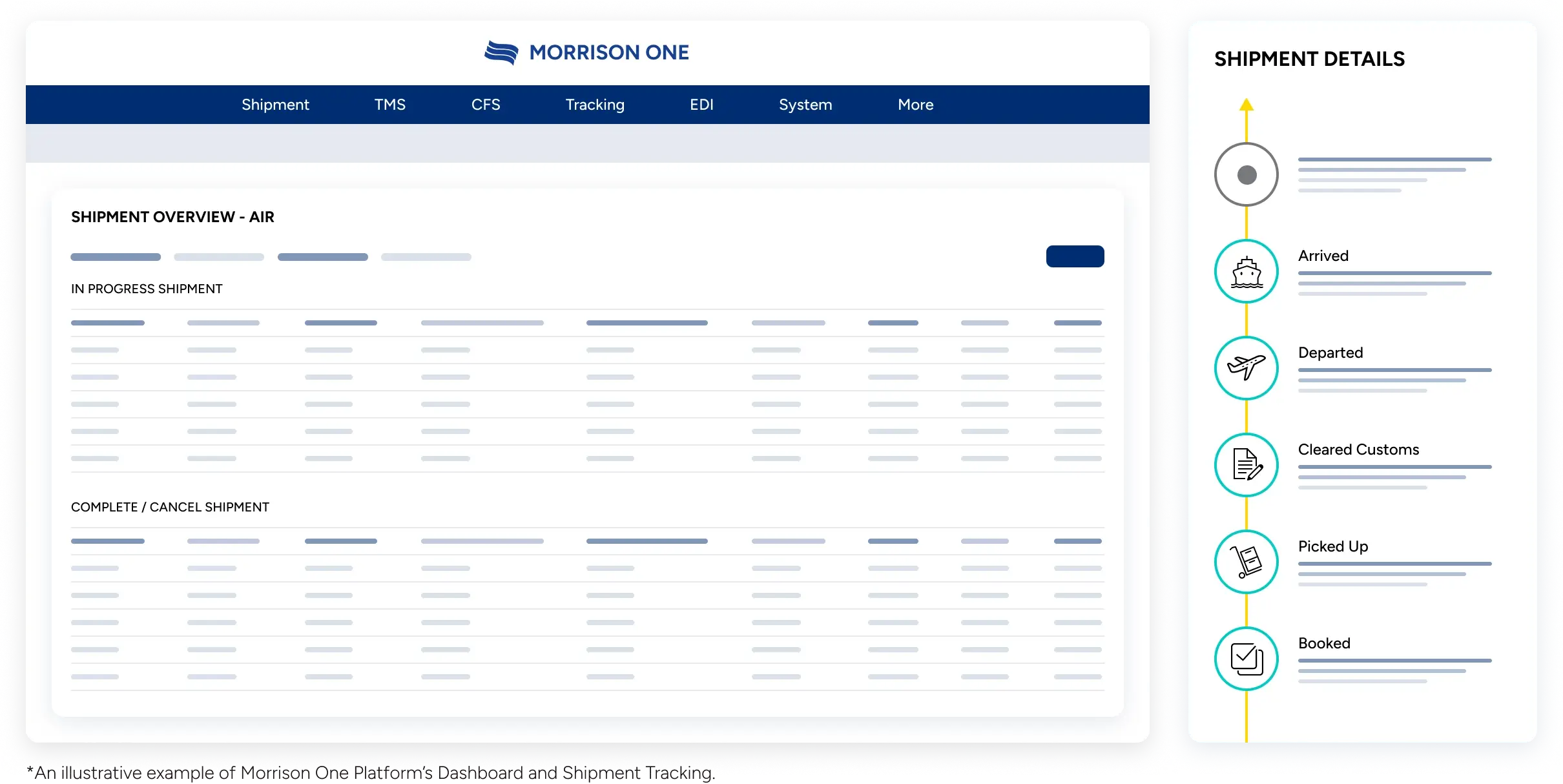The width and height of the screenshot is (1563, 784).
Task: Select the Tracking tab in navigation
Action: click(x=594, y=104)
